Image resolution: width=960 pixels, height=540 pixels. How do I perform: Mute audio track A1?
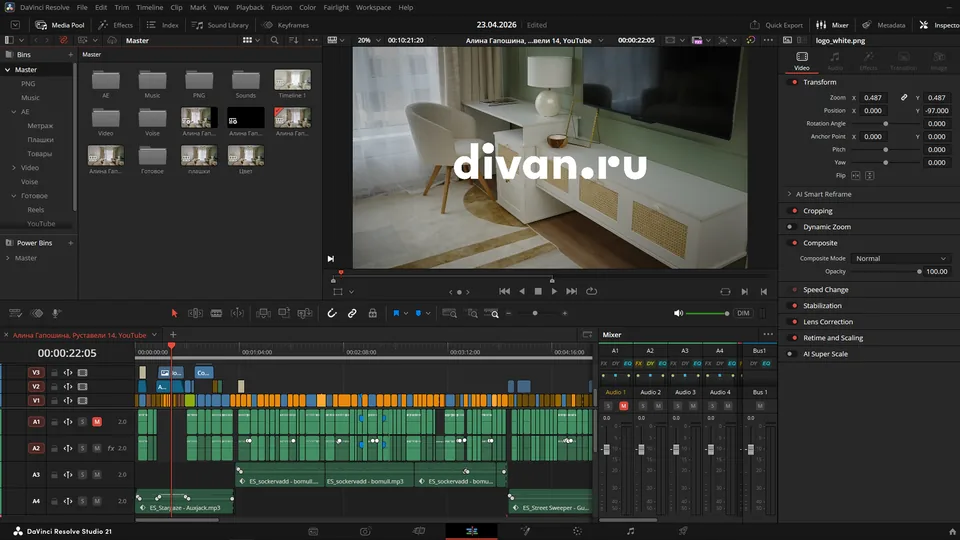pos(97,422)
